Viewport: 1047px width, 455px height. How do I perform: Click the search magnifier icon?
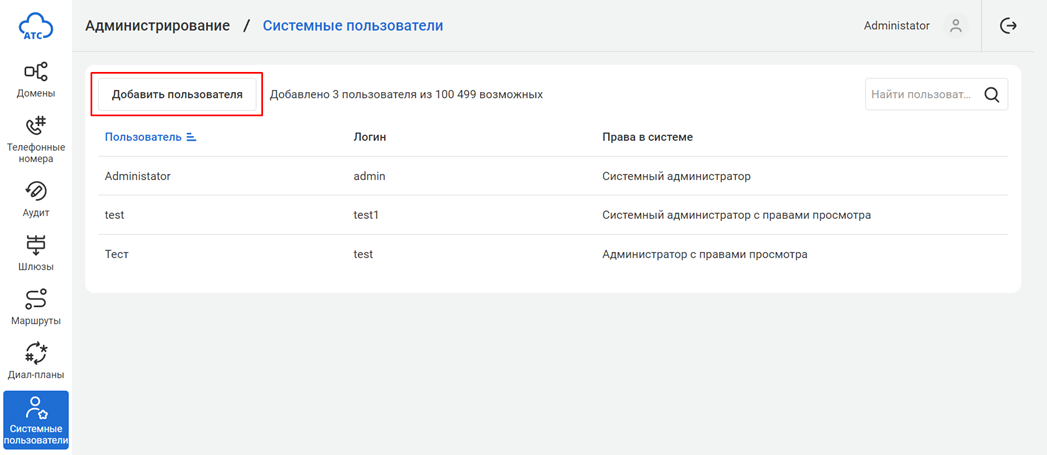[992, 95]
